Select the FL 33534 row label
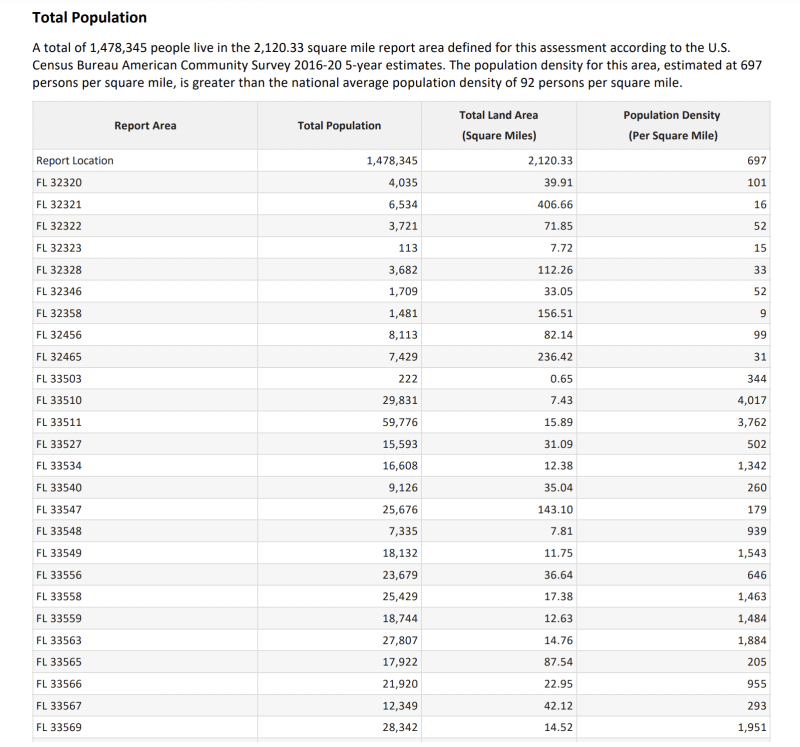Screen dimensions: 800x747 (59, 465)
